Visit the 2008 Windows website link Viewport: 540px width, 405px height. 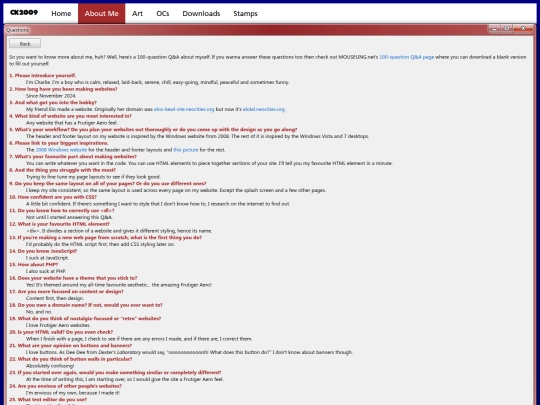[61, 150]
